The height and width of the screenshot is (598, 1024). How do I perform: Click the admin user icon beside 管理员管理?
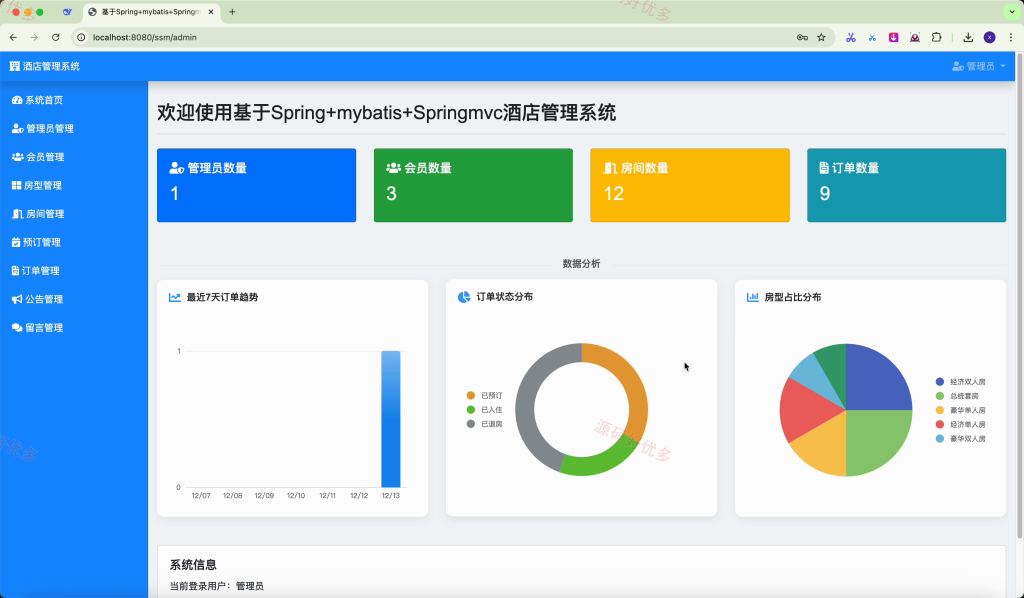tap(18, 129)
